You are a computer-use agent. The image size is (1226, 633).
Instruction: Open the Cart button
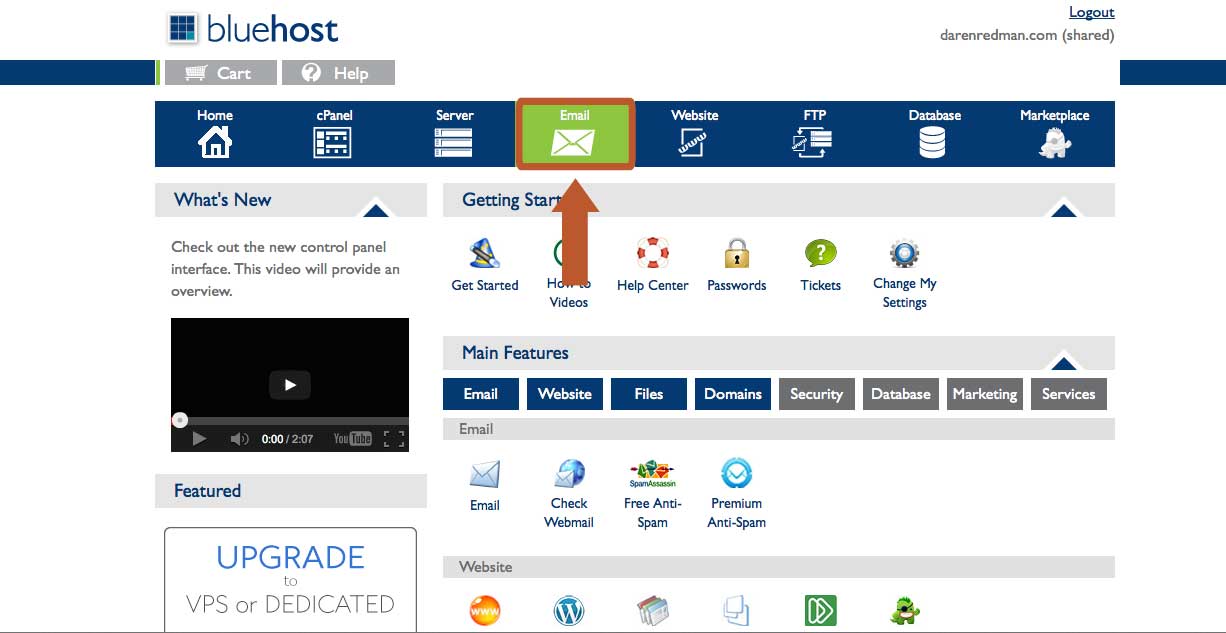(219, 73)
